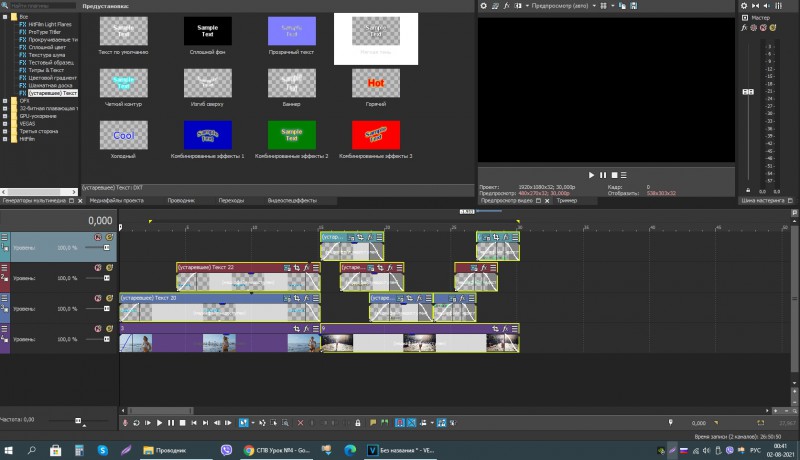Click the record button in transport bar
The height and width of the screenshot is (460, 800).
coord(125,423)
